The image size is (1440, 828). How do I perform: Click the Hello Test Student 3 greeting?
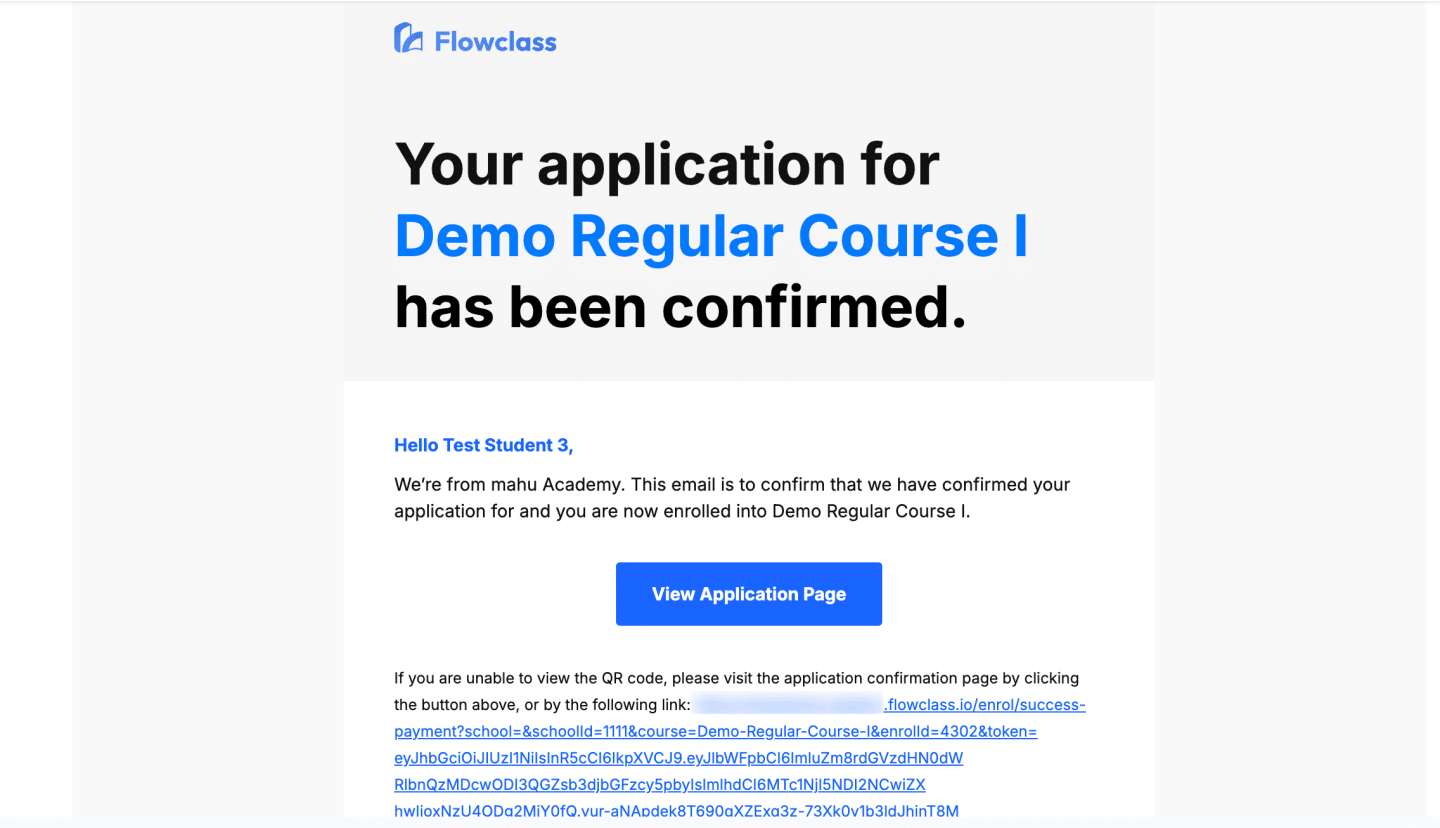pos(484,446)
